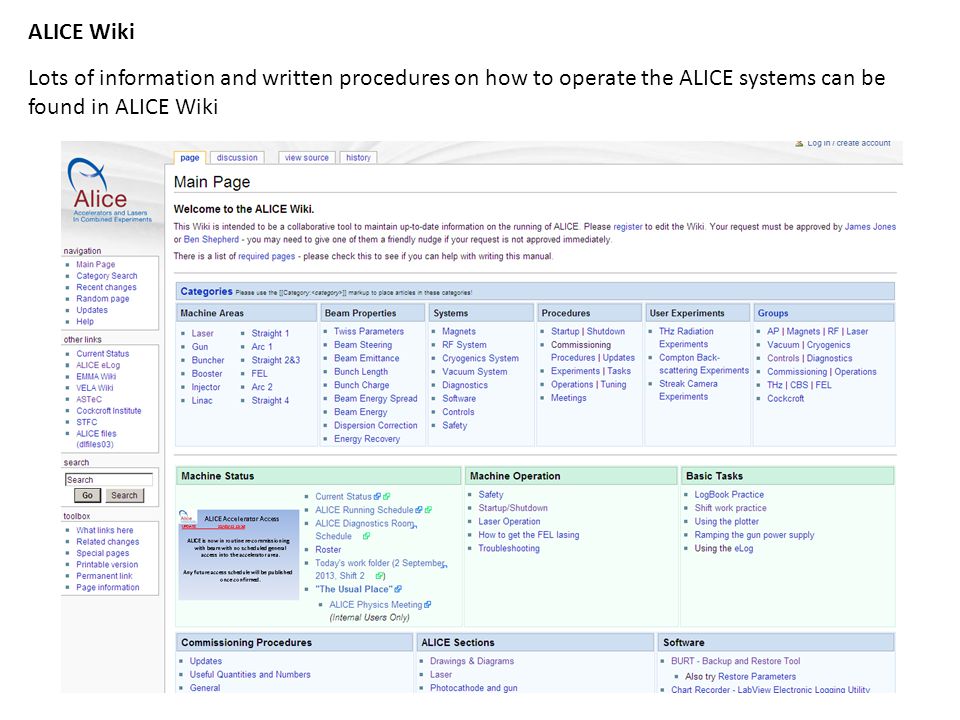960x720 pixels.
Task: Open Printable version link
Action: tap(107, 564)
